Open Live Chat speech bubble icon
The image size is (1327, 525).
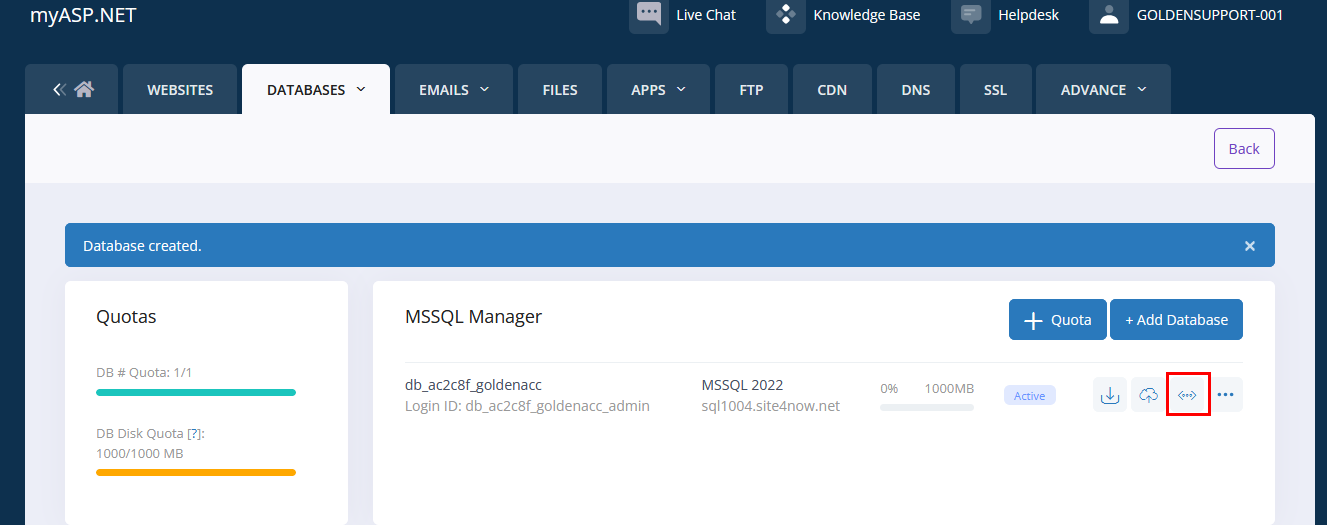tap(649, 15)
